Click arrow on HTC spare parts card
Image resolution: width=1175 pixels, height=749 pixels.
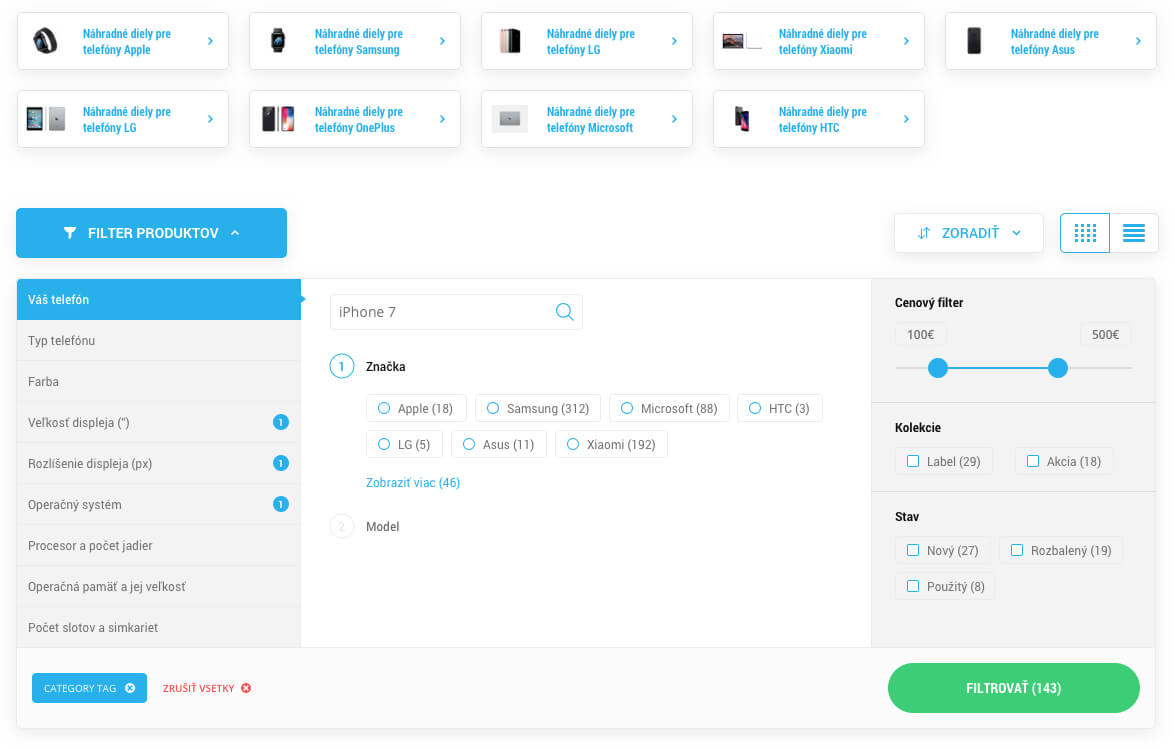[906, 119]
